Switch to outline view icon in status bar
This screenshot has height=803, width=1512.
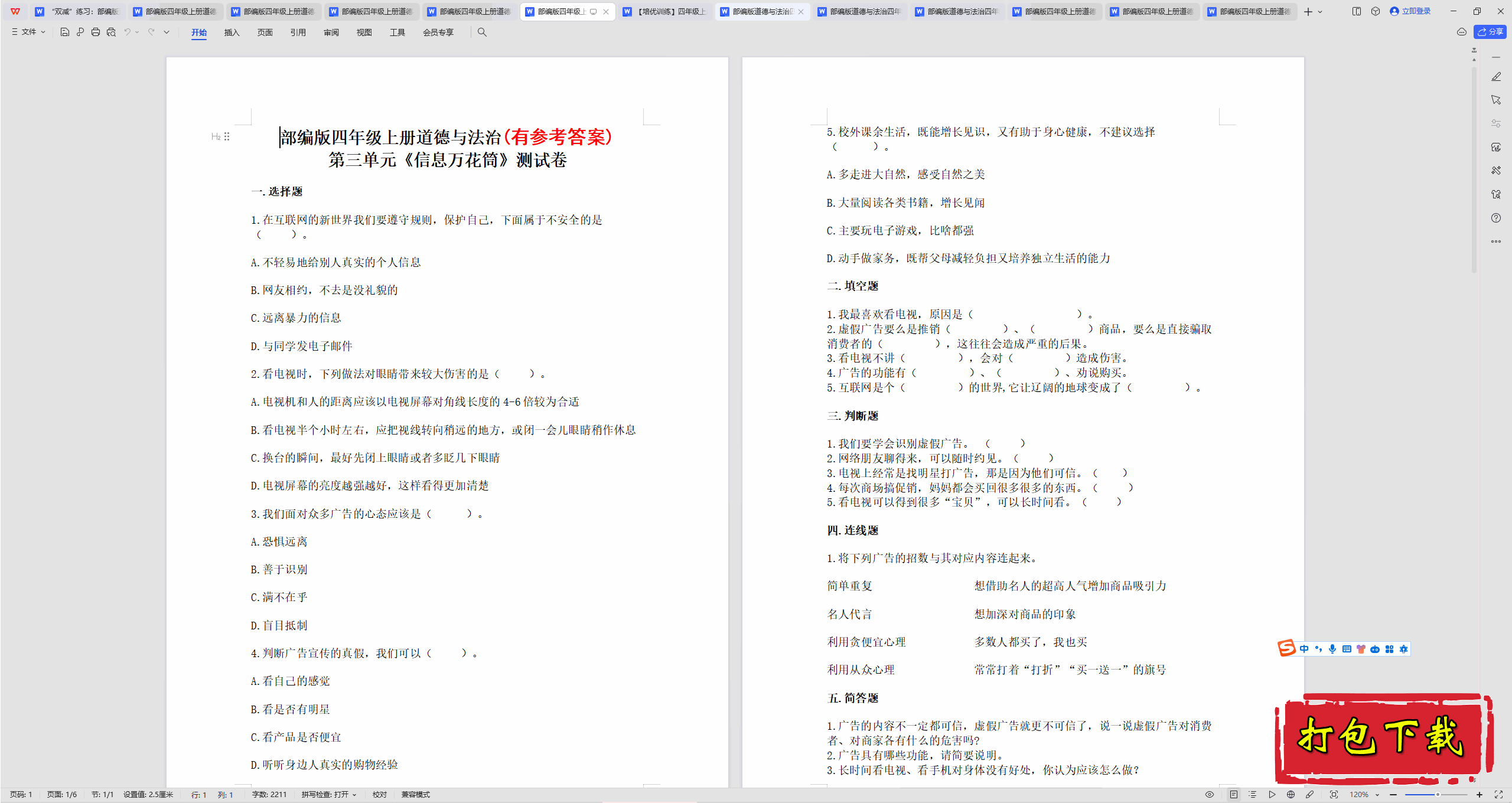coord(1253,795)
